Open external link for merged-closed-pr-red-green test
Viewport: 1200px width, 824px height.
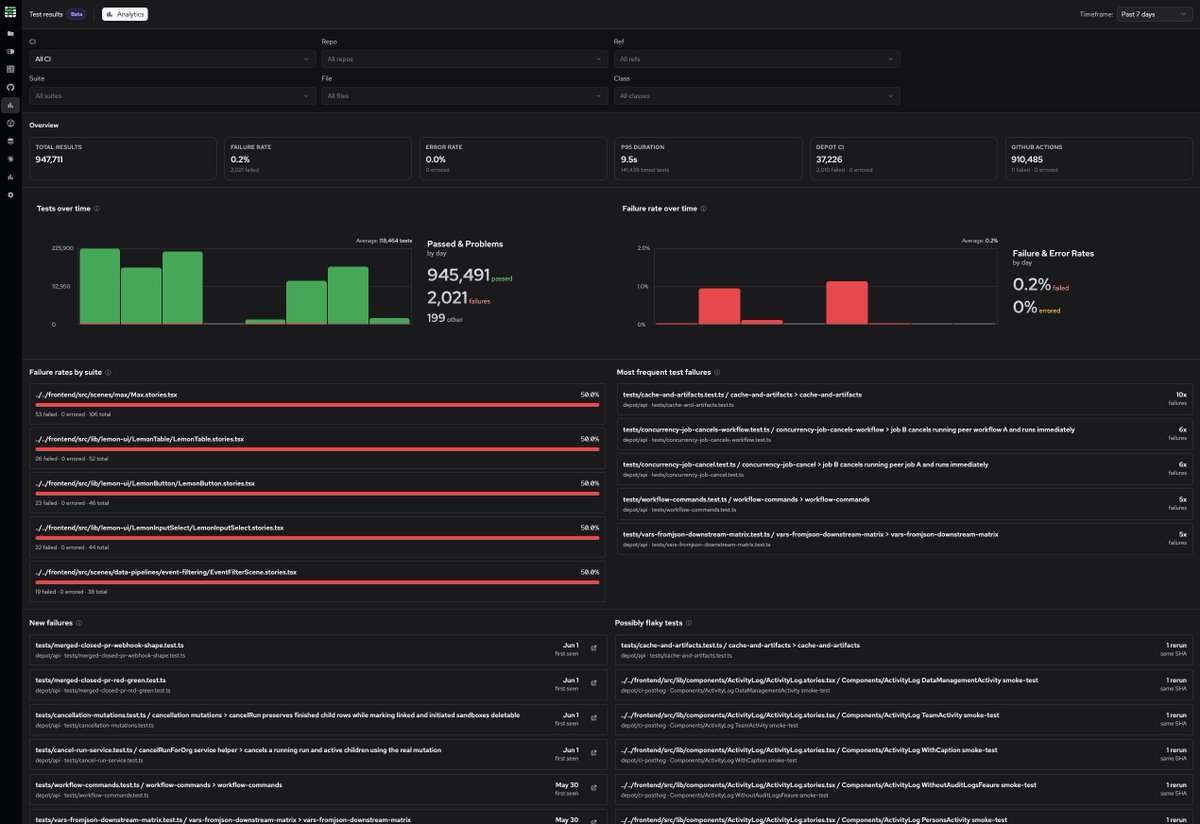[594, 684]
